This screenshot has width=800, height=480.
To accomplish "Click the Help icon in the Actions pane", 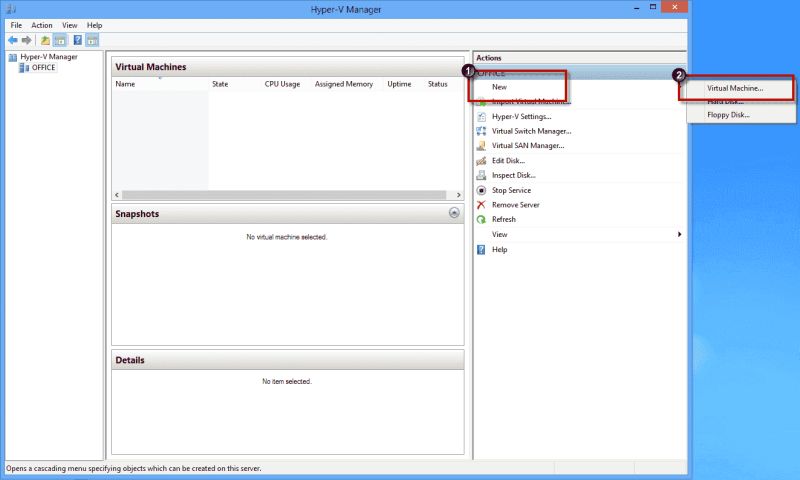I will (x=481, y=249).
